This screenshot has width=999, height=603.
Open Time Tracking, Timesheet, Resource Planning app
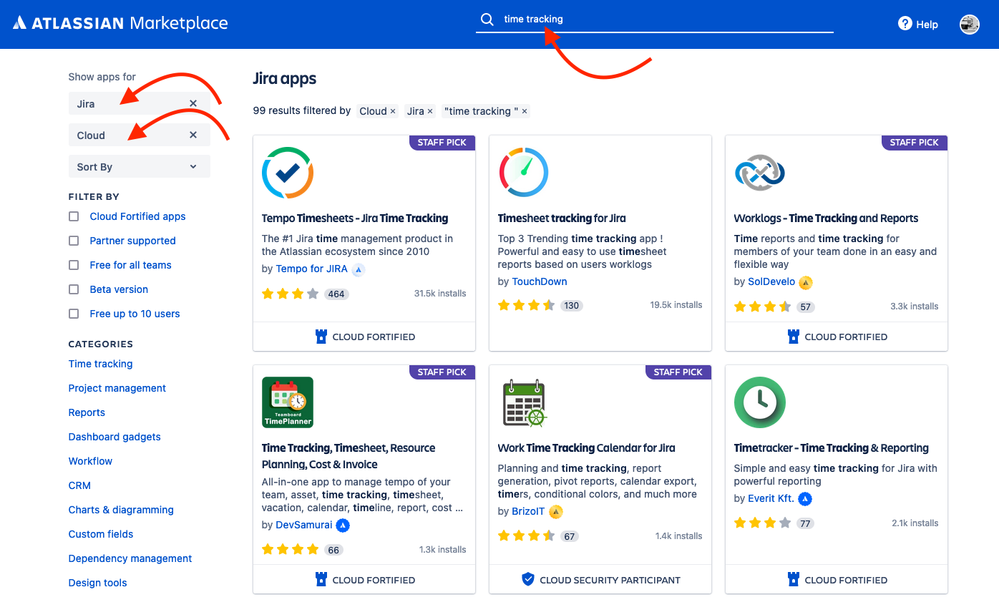click(x=349, y=456)
